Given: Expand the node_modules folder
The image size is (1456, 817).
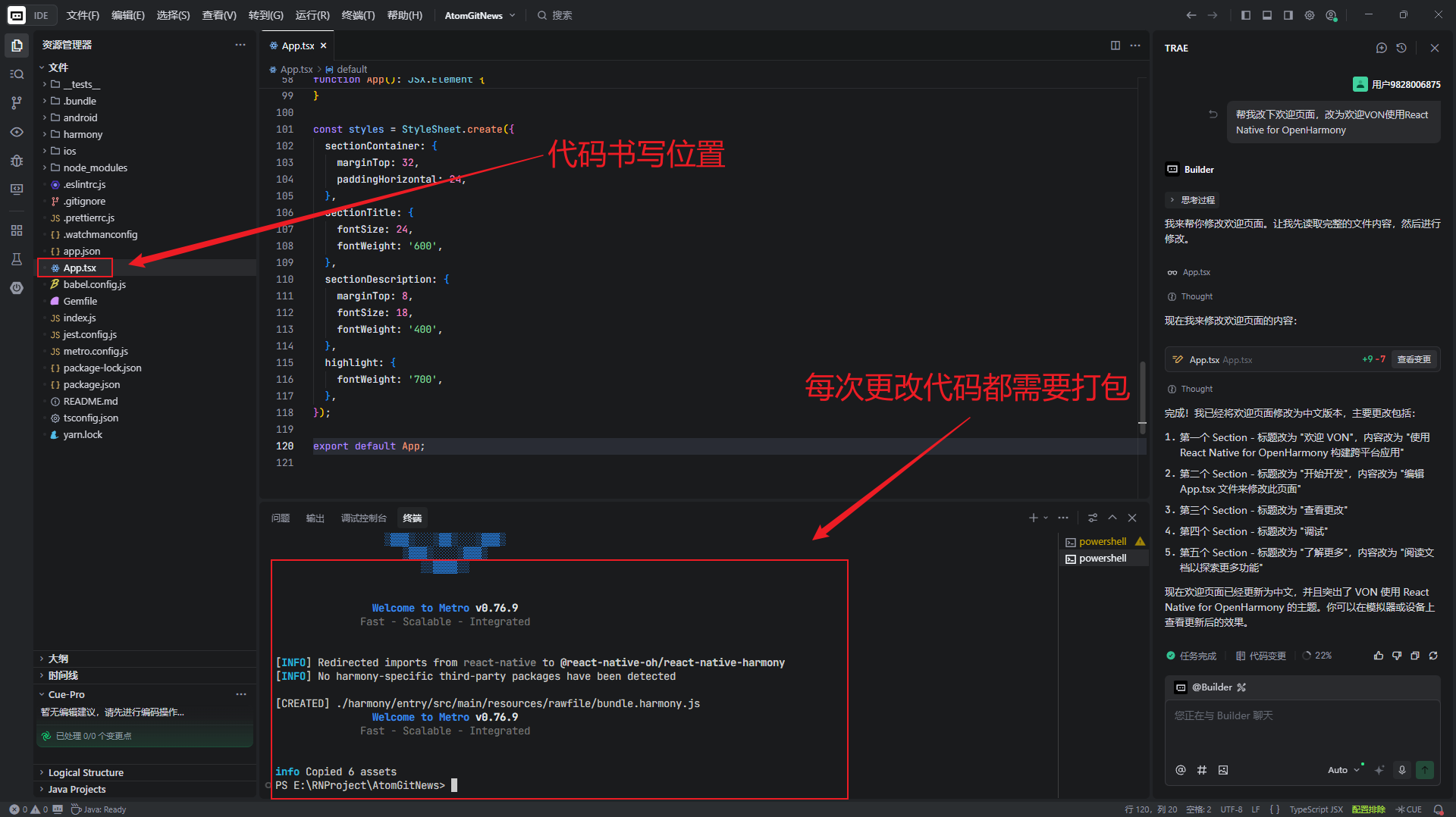Looking at the screenshot, I should point(95,167).
